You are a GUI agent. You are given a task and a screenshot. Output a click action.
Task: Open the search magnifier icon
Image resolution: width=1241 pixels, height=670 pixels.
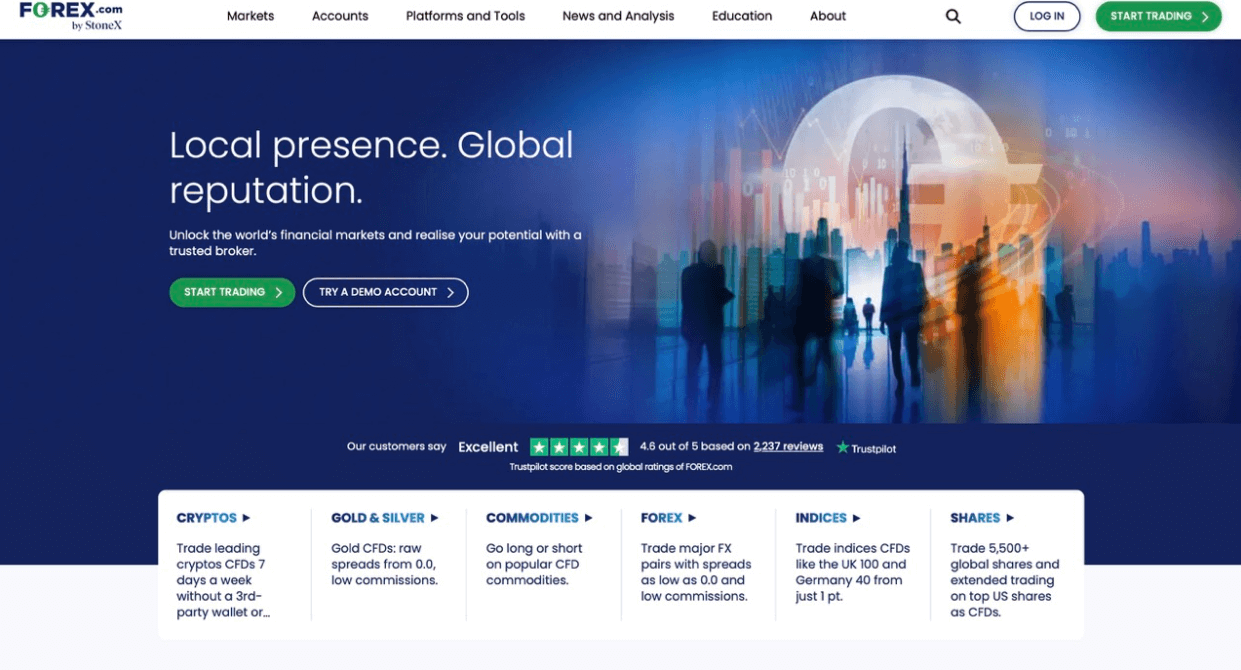pyautogui.click(x=953, y=16)
